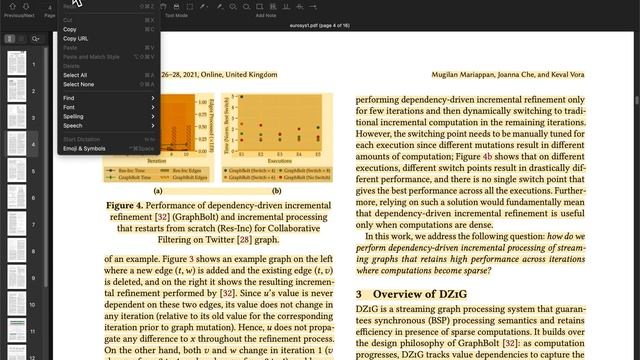Add a line note
This screenshot has width=640, height=360.
[313, 7]
